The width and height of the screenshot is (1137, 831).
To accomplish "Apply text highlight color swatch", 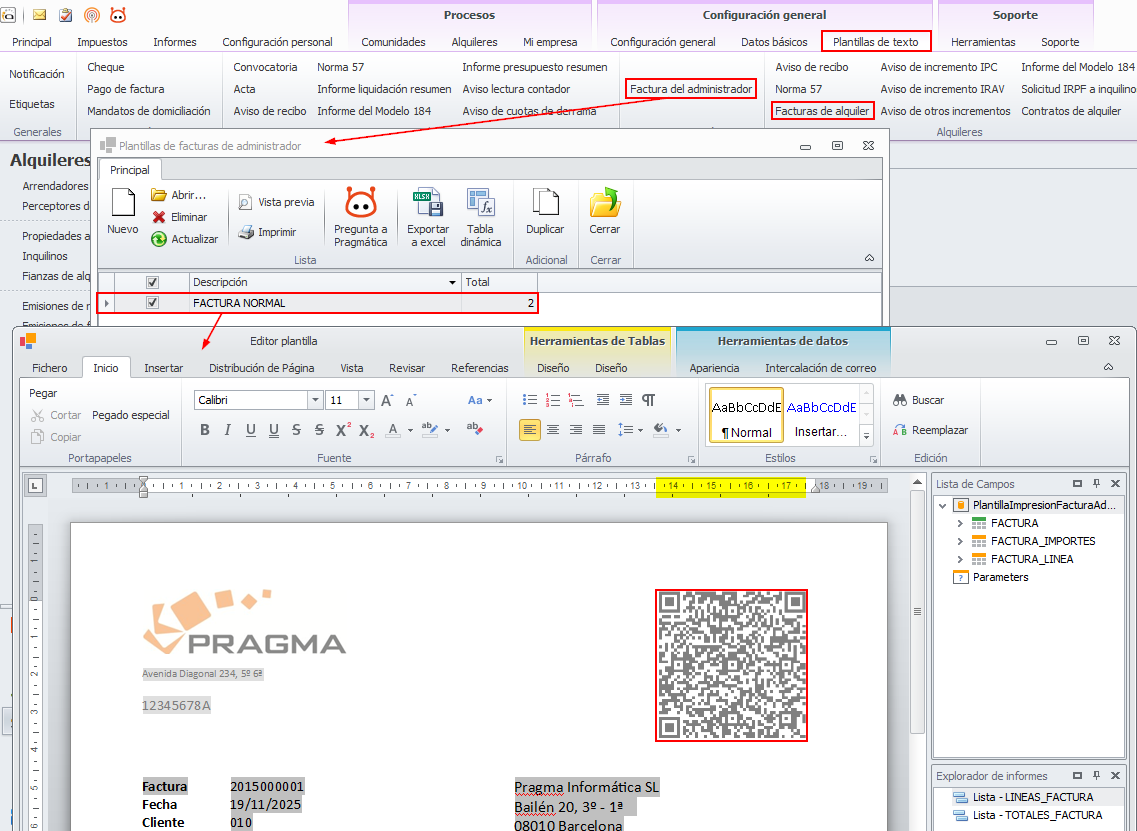I will 430,430.
